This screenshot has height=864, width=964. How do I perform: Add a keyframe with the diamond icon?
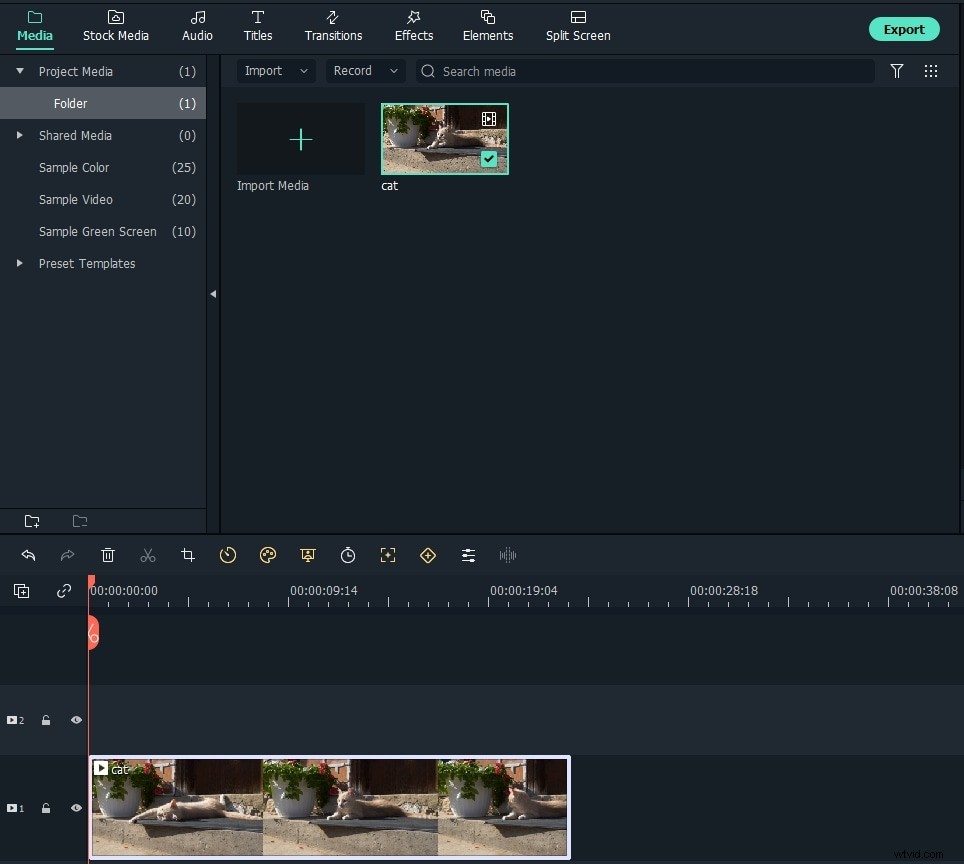pos(428,555)
